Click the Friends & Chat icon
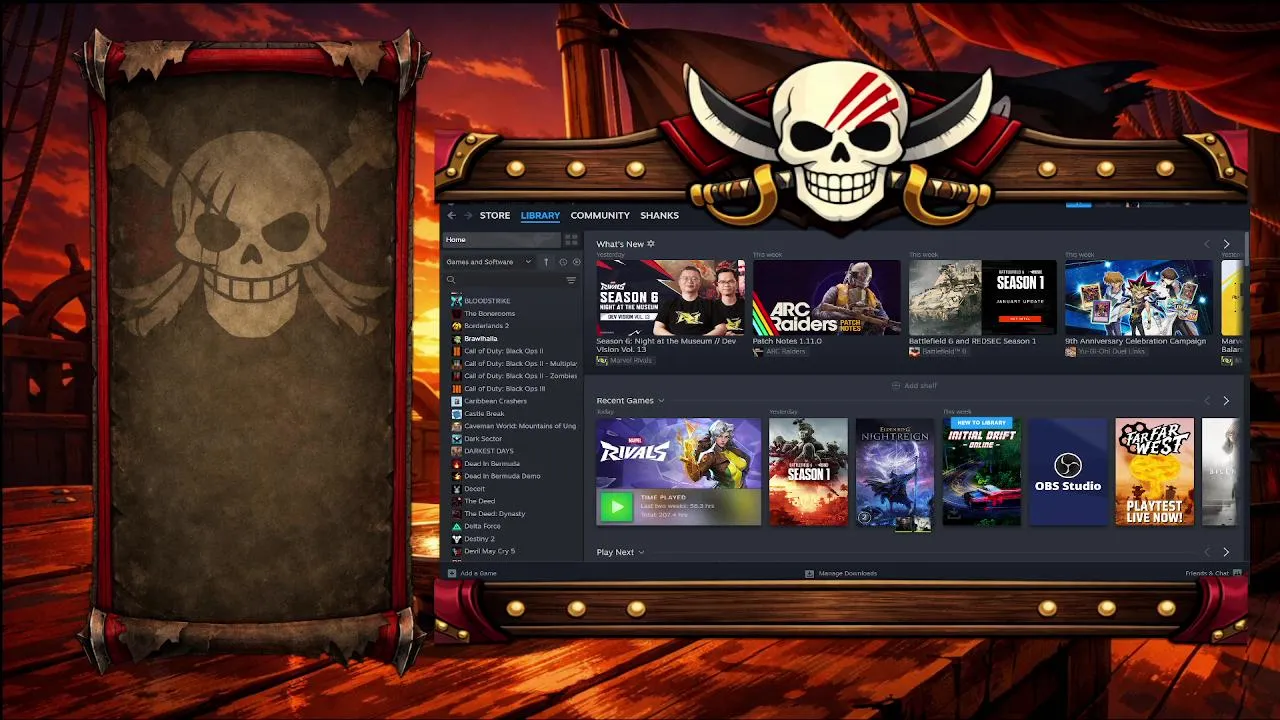This screenshot has width=1280, height=720. pos(1237,573)
